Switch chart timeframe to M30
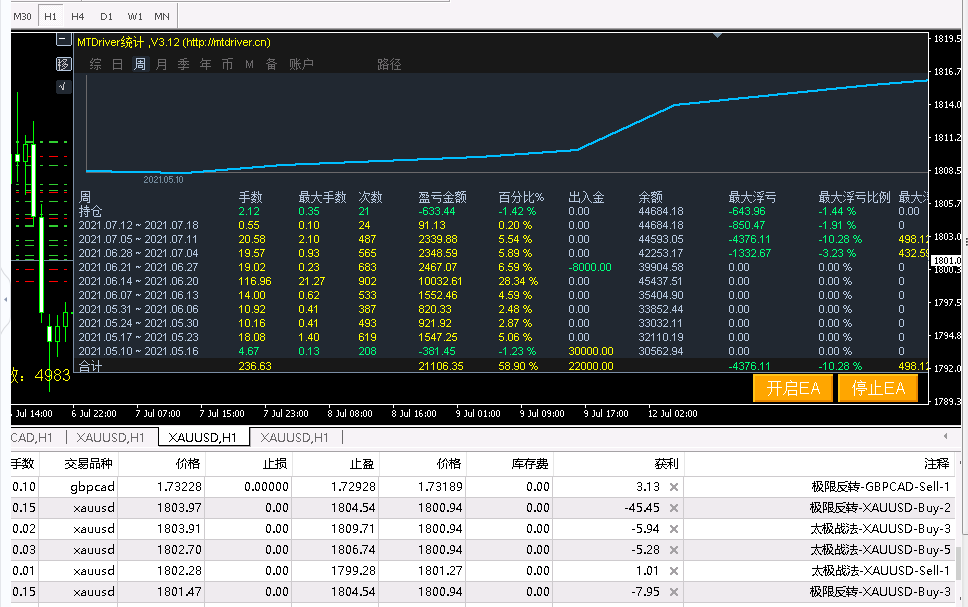The height and width of the screenshot is (607, 968). pos(22,16)
